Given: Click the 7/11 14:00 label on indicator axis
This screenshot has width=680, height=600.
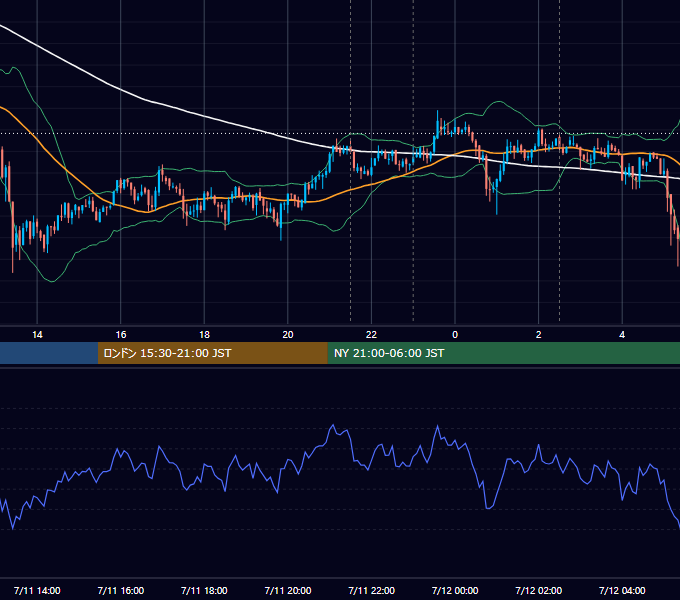Looking at the screenshot, I should (37, 590).
